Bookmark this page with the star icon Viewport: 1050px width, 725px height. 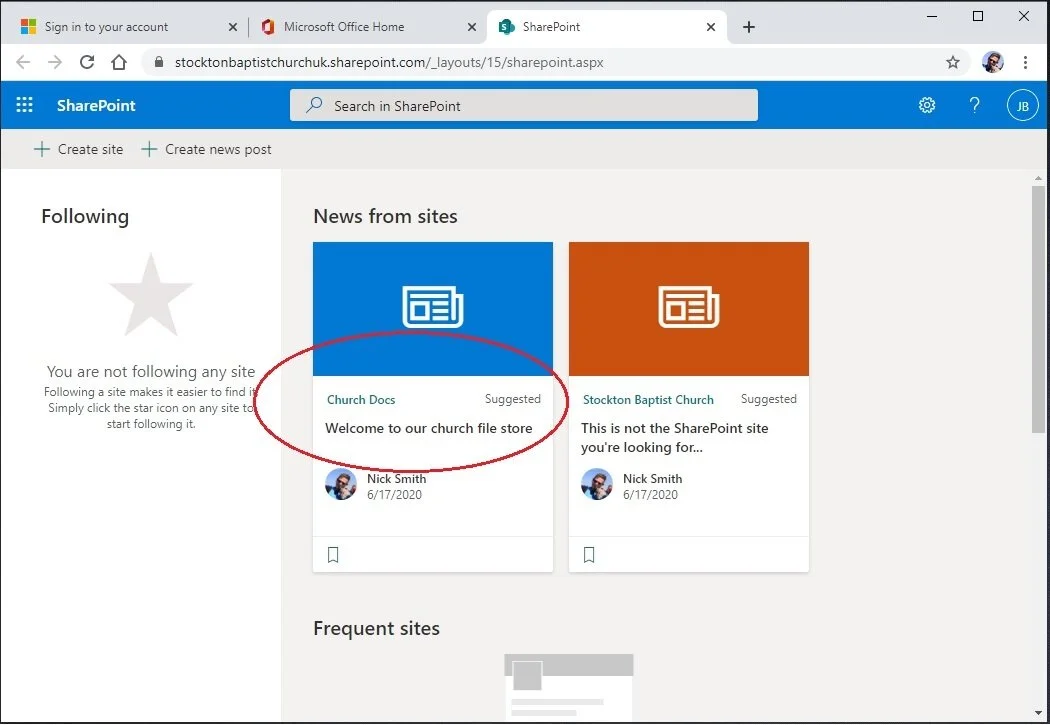(x=953, y=62)
